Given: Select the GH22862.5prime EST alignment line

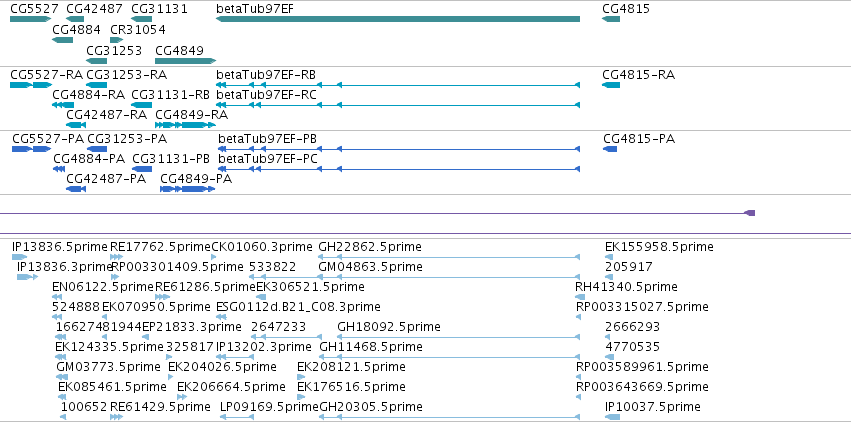Looking at the screenshot, I should point(449,257).
